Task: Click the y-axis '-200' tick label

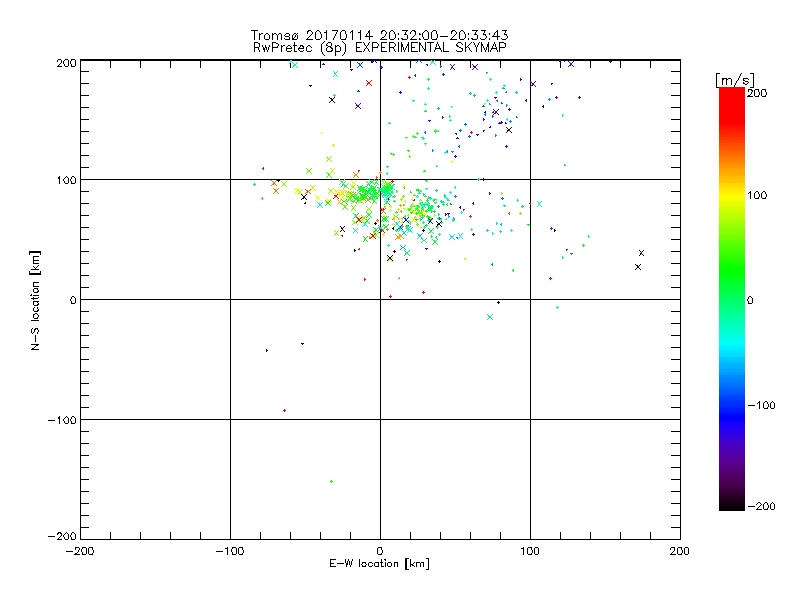Action: [62, 537]
